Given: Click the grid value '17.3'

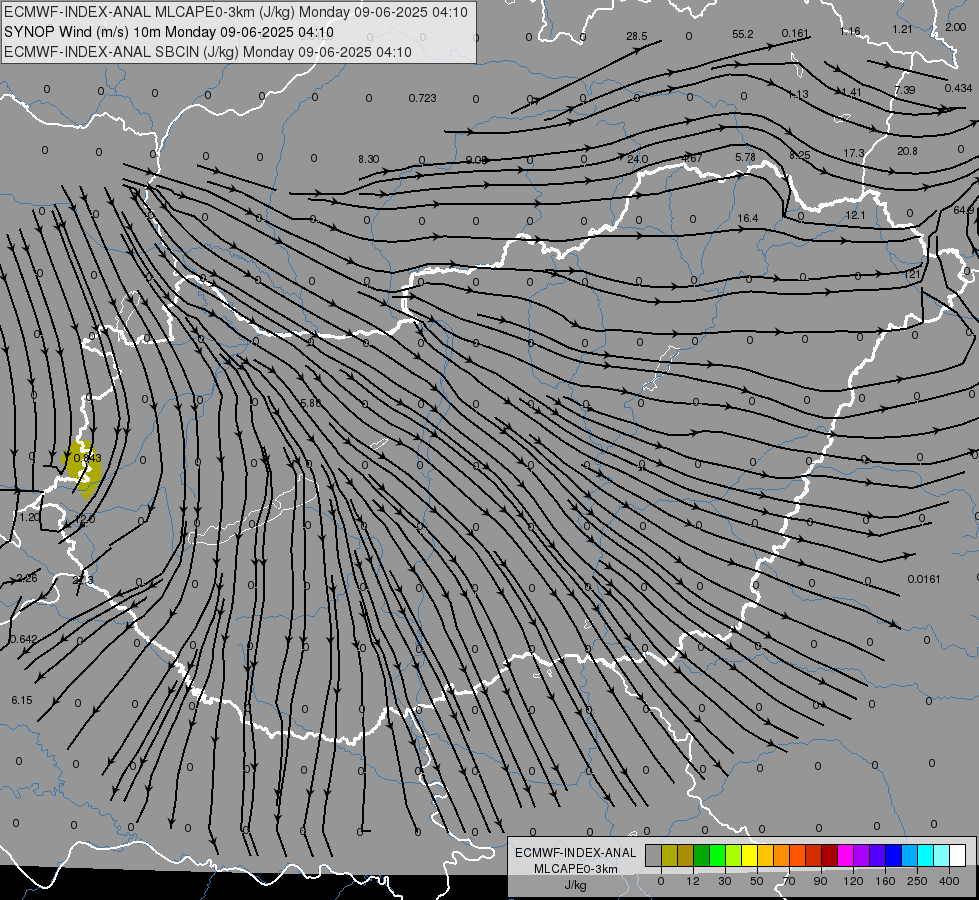Looking at the screenshot, I should tap(854, 153).
